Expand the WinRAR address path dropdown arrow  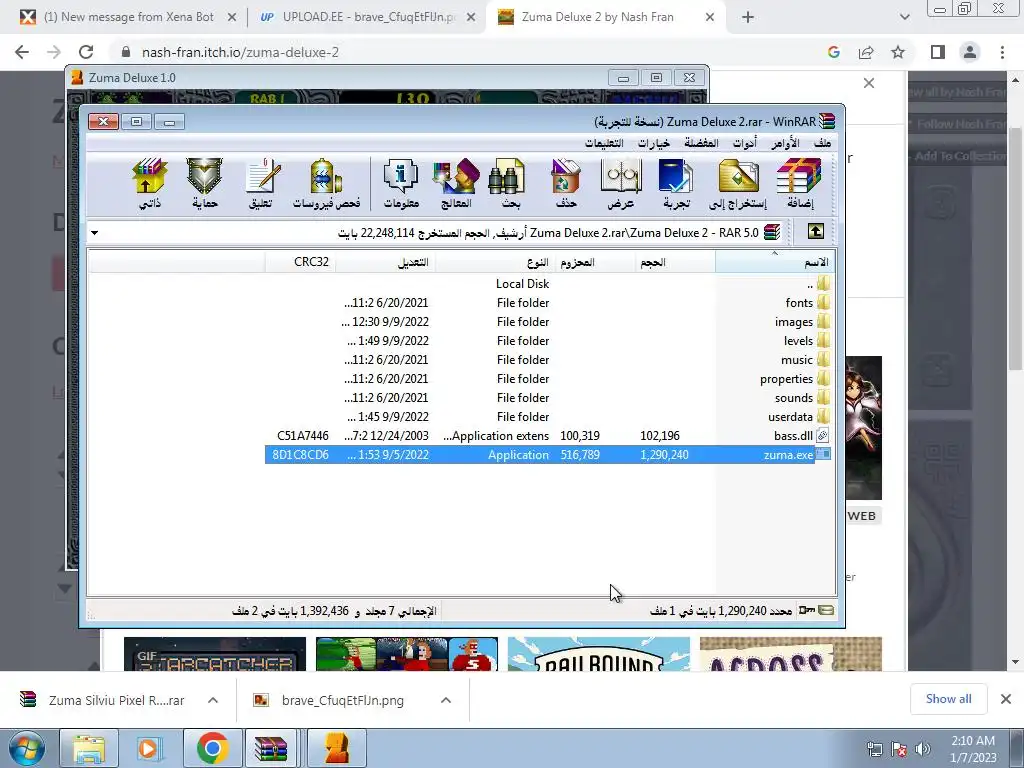95,232
